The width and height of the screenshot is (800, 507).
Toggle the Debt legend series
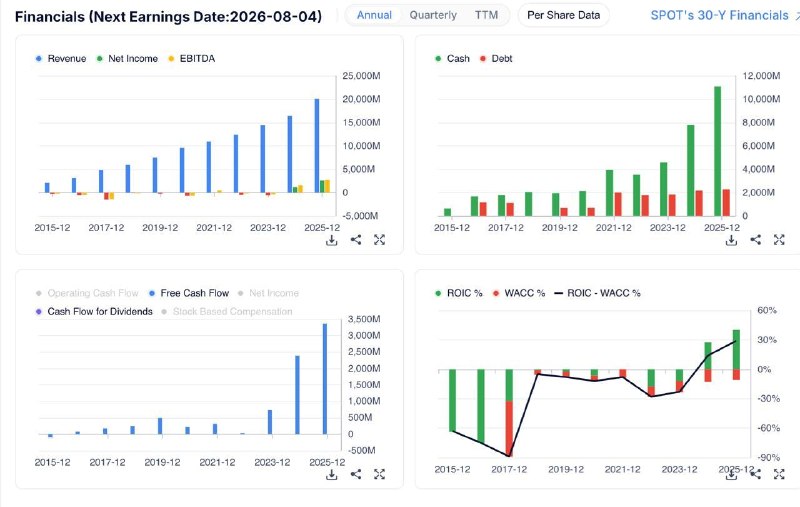tap(496, 59)
